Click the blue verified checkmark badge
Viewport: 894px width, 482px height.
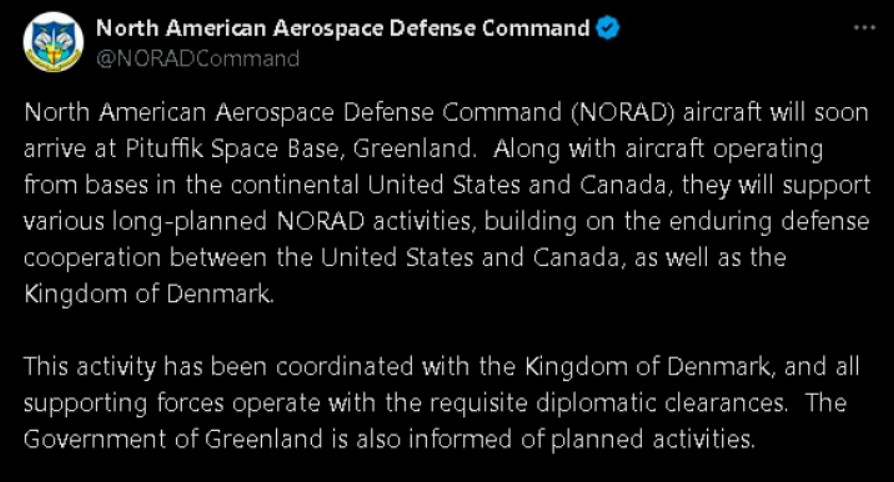click(x=607, y=29)
